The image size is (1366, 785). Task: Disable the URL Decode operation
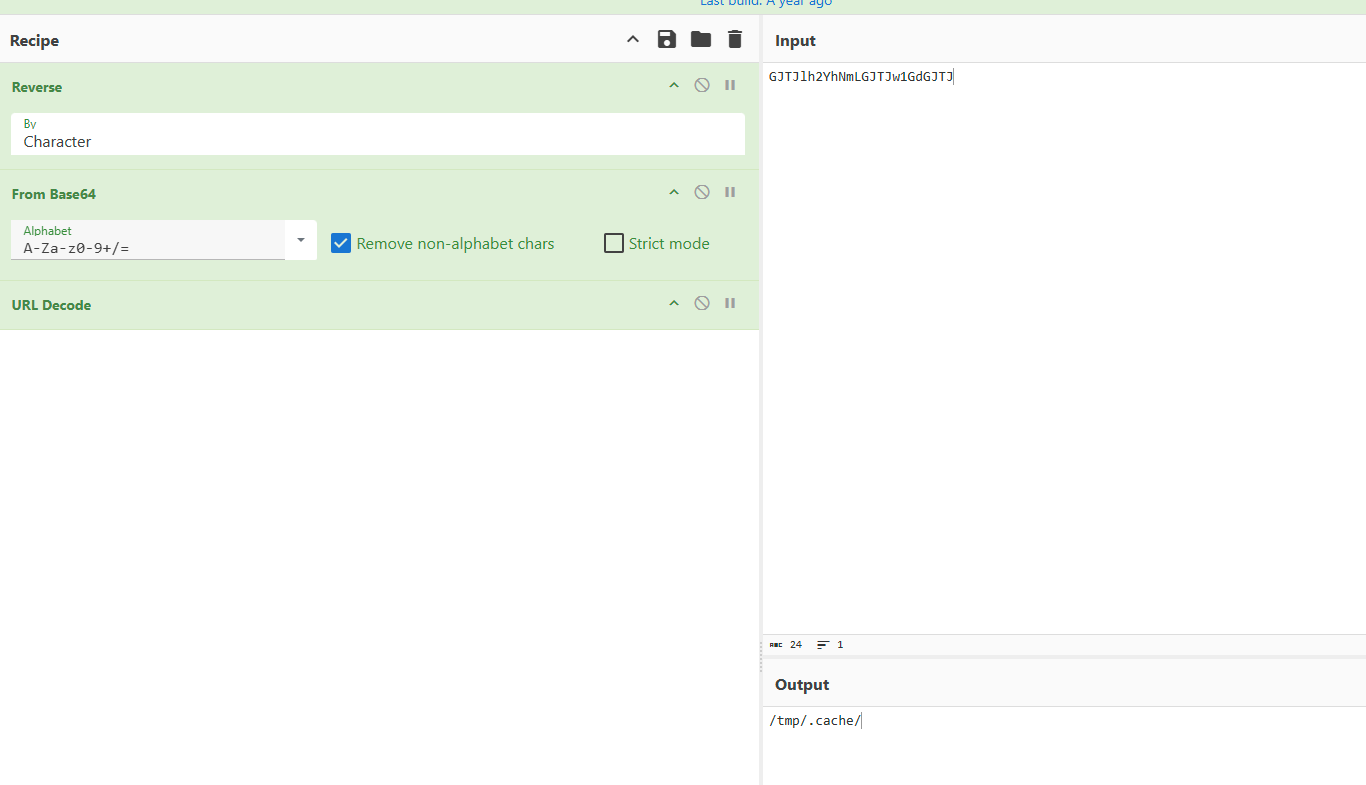(x=702, y=303)
